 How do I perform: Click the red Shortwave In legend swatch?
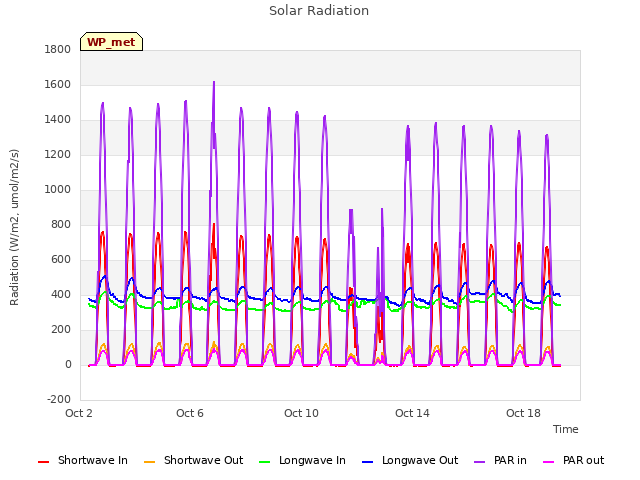point(43,462)
